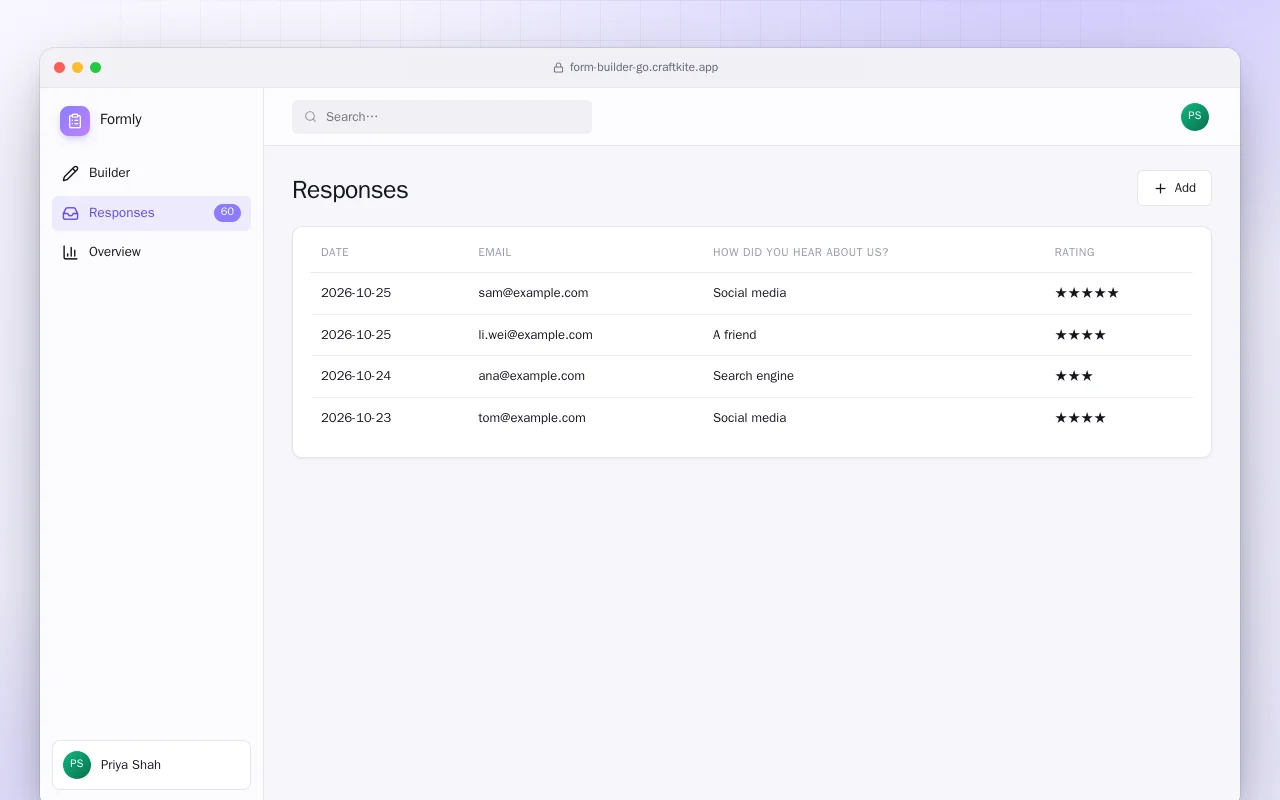The height and width of the screenshot is (800, 1280).
Task: Click the EMAIL column header
Action: click(x=495, y=253)
